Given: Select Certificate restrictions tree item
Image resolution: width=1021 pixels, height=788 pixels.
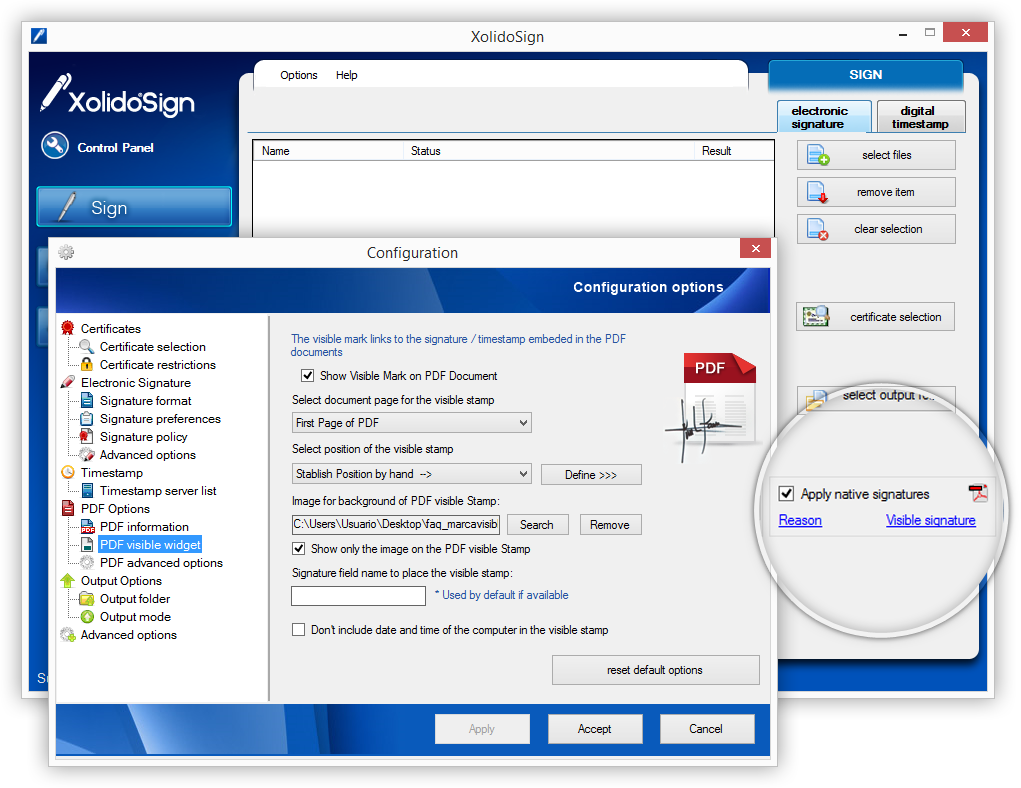Looking at the screenshot, I should click(x=158, y=365).
